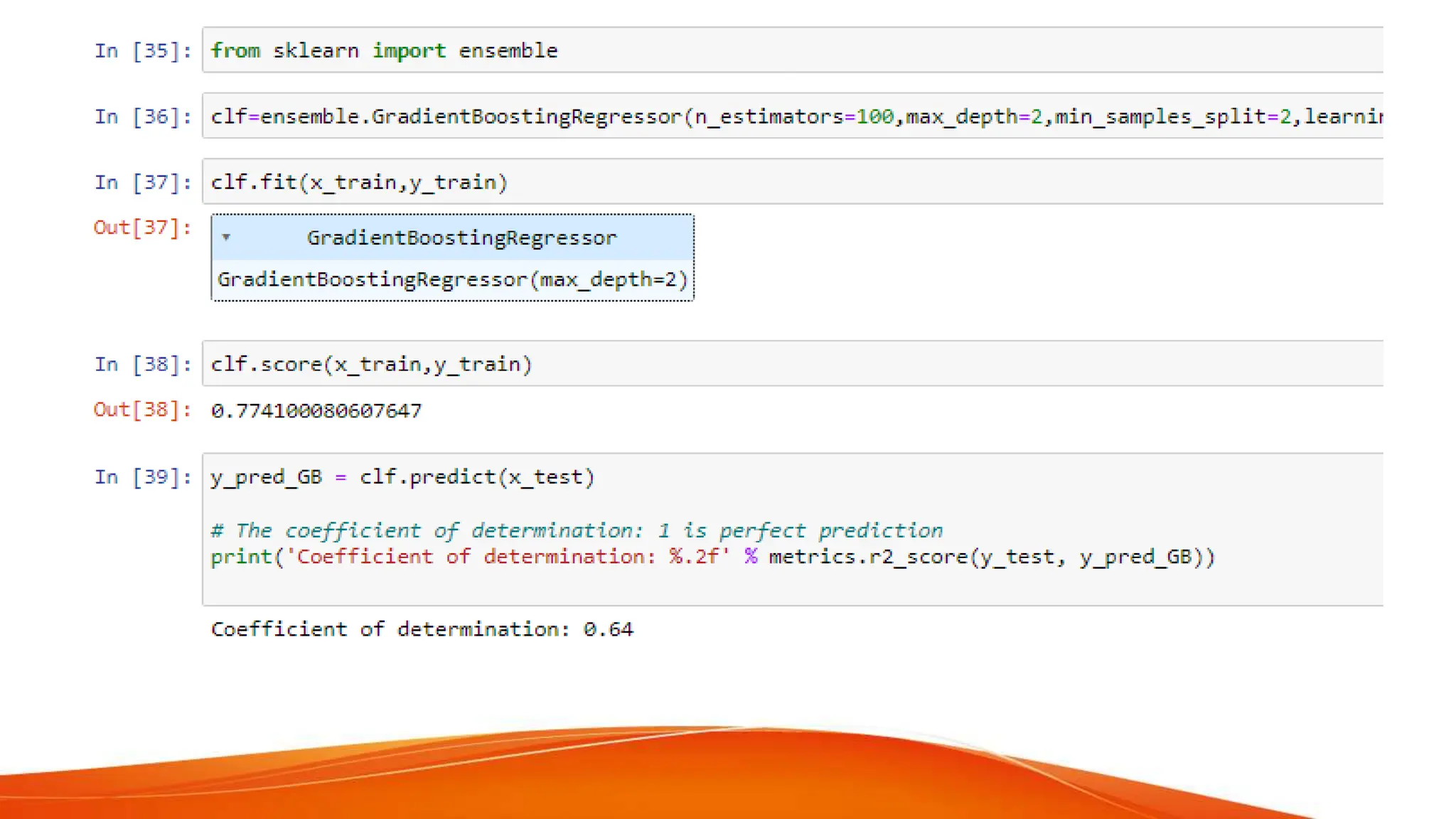Click the 'Coefficient of determination: 0.64' output
The height and width of the screenshot is (819, 1456).
click(x=422, y=629)
